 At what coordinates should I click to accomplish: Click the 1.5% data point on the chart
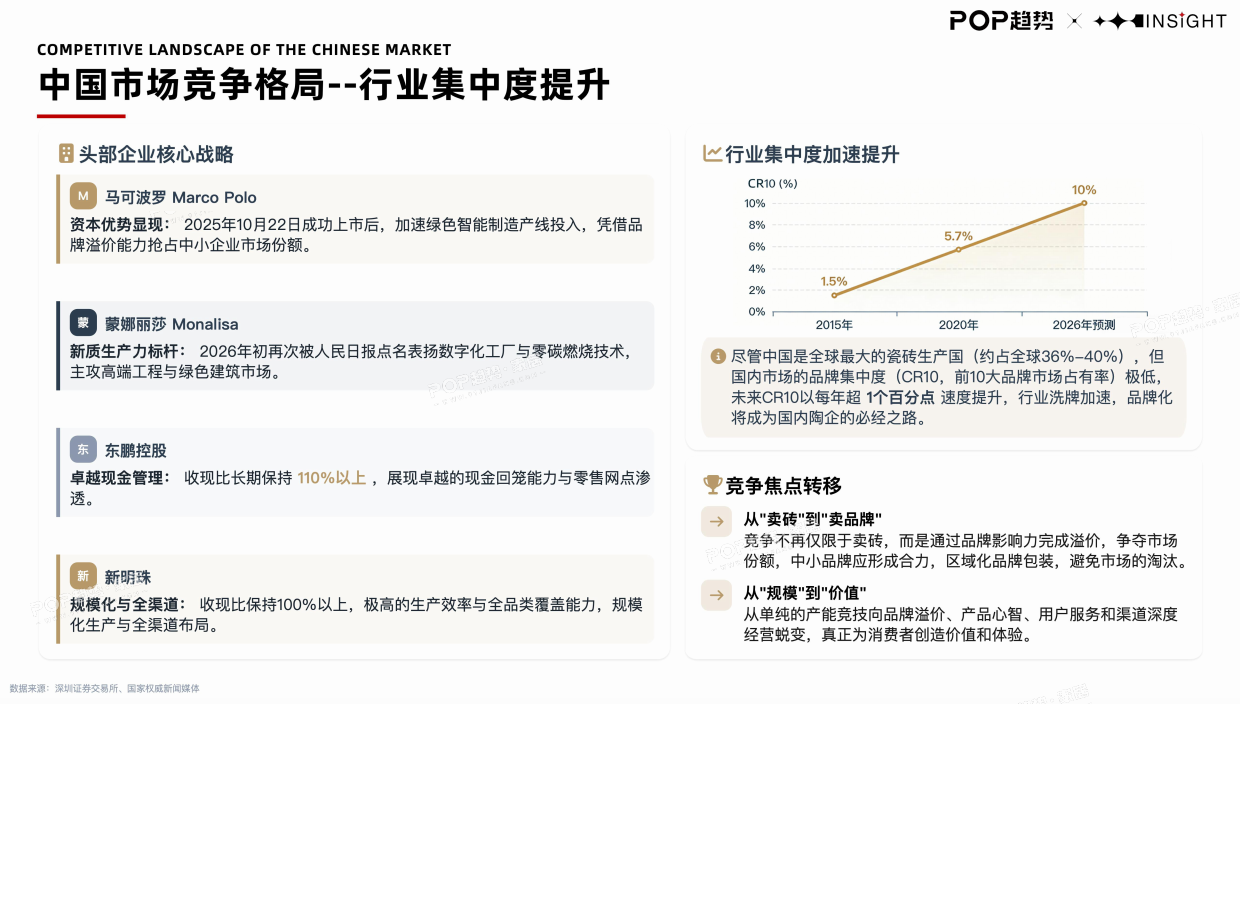pyautogui.click(x=834, y=295)
